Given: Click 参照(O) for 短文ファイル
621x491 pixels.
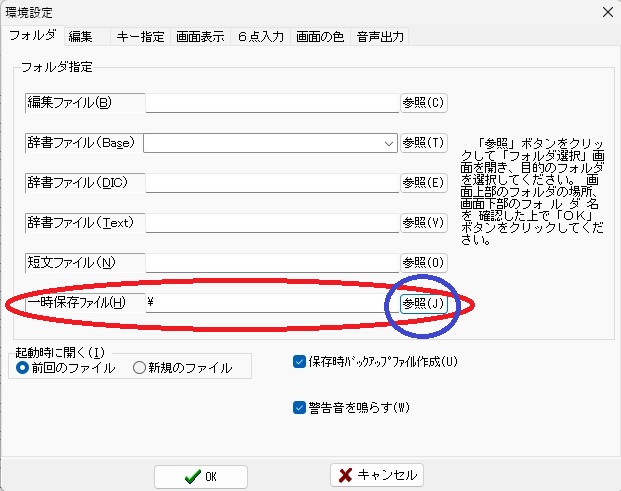Looking at the screenshot, I should tap(423, 262).
